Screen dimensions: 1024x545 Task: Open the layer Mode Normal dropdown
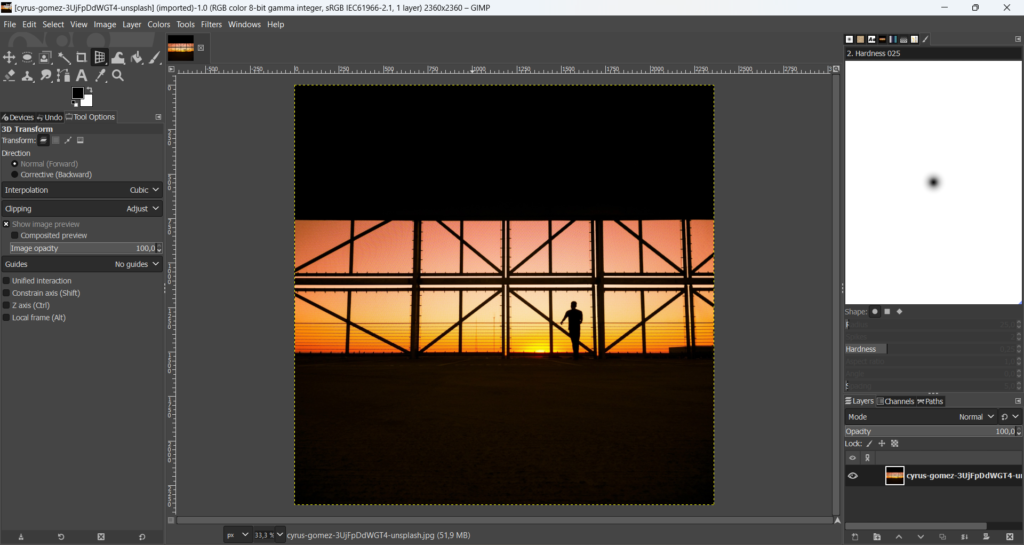[976, 417]
